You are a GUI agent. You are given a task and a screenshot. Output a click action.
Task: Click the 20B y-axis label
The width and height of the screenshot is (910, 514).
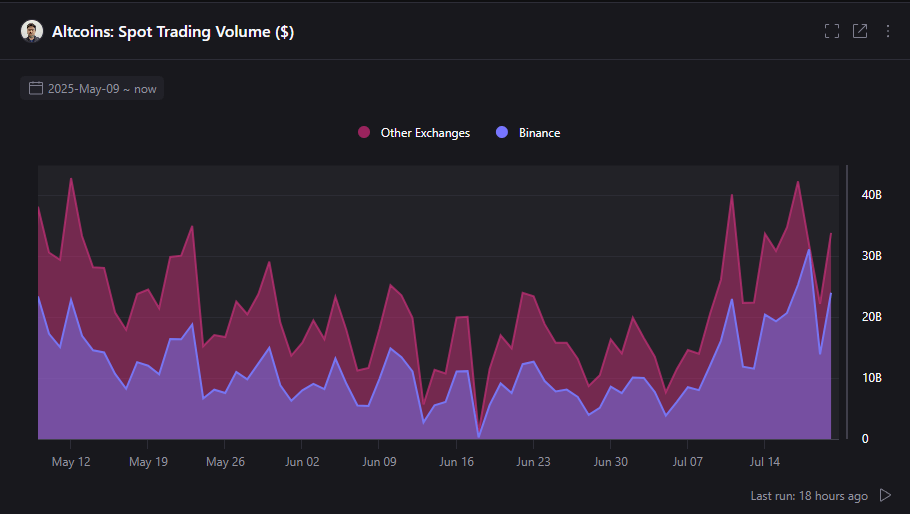[872, 317]
